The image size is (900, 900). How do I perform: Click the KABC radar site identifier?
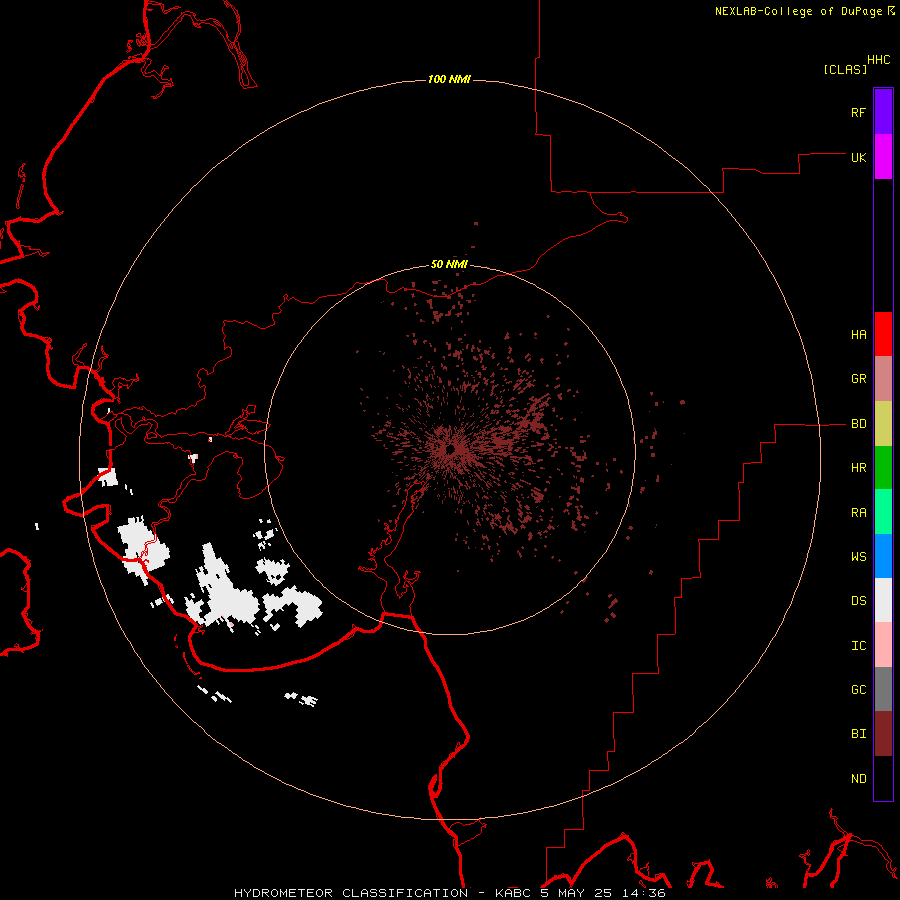coord(513,893)
